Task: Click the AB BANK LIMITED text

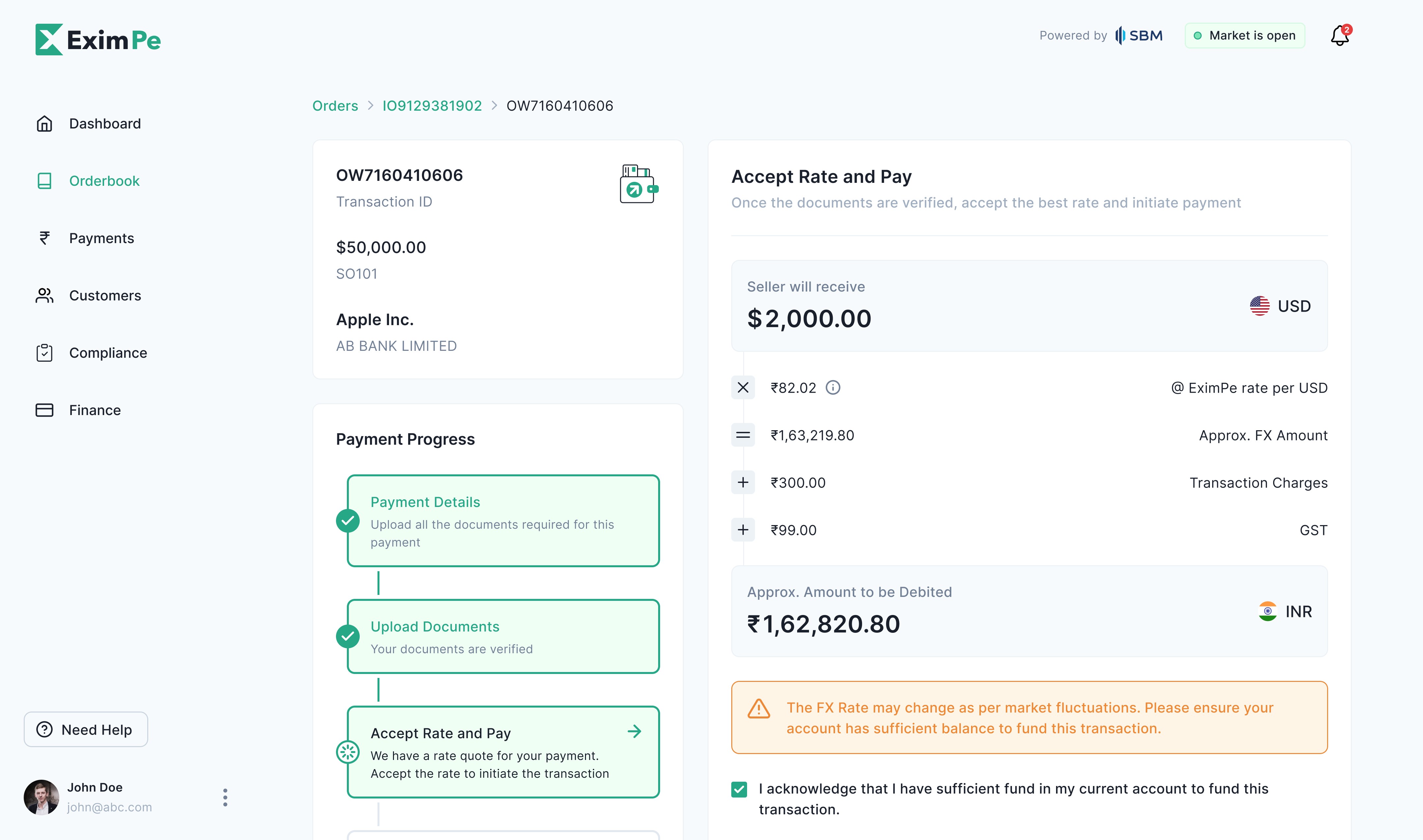Action: tap(396, 346)
